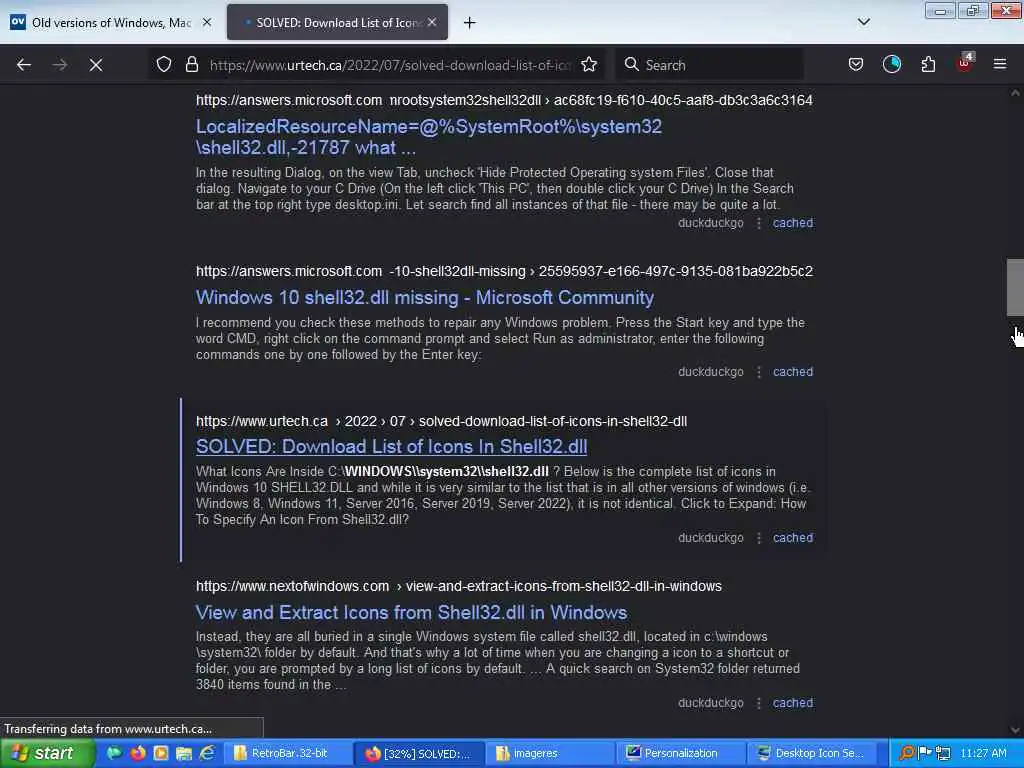Open the orange media player quick launch icon
Viewport: 1024px width, 768px height.
coord(161,753)
